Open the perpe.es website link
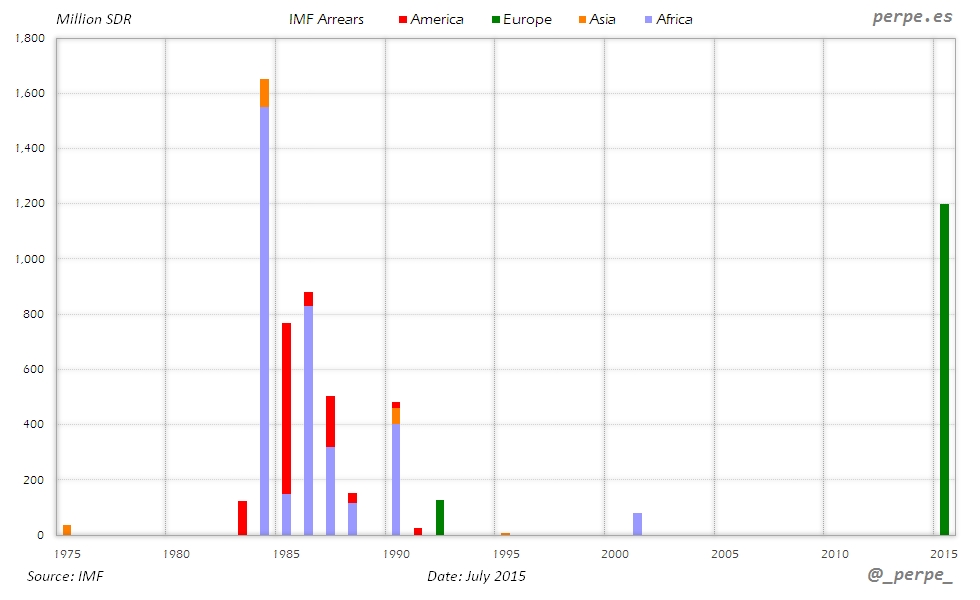 912,18
